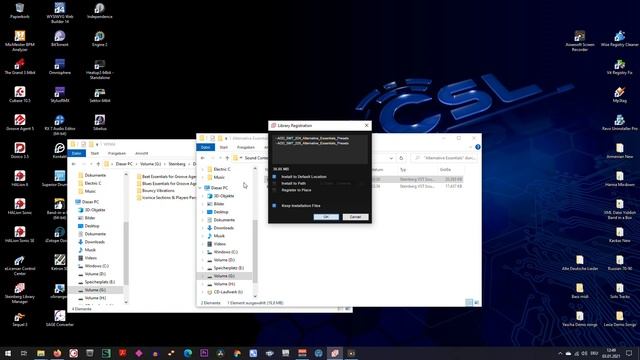Open the SAGE Converter desktop icon
Screen dimensions: 640x360
tap(60, 318)
